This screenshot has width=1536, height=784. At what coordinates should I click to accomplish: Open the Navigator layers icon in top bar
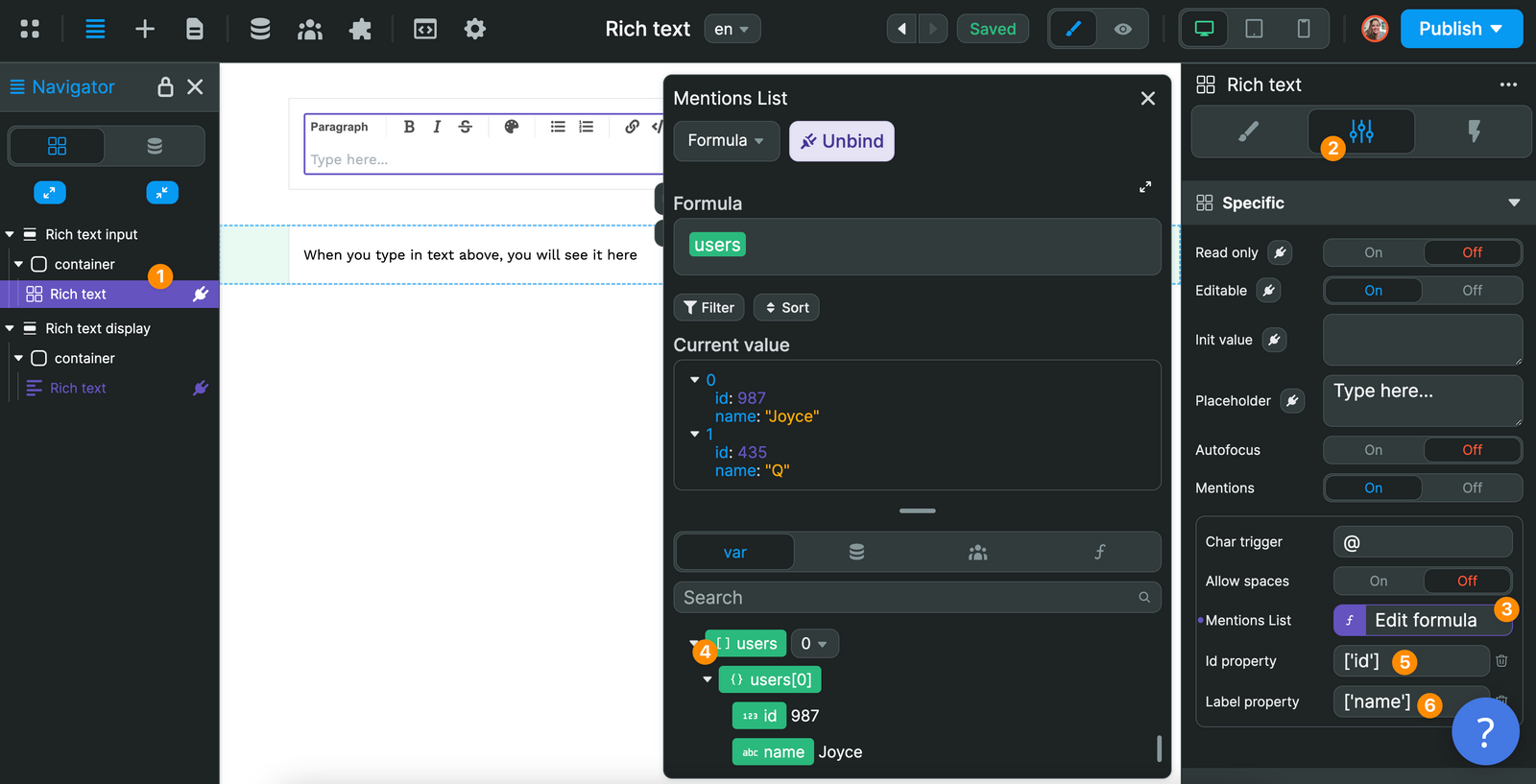coord(95,29)
